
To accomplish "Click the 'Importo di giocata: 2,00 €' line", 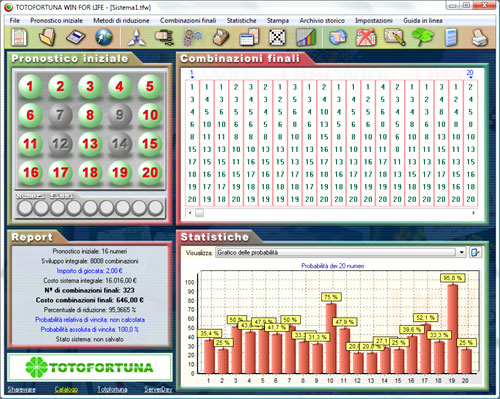I will tap(90, 271).
